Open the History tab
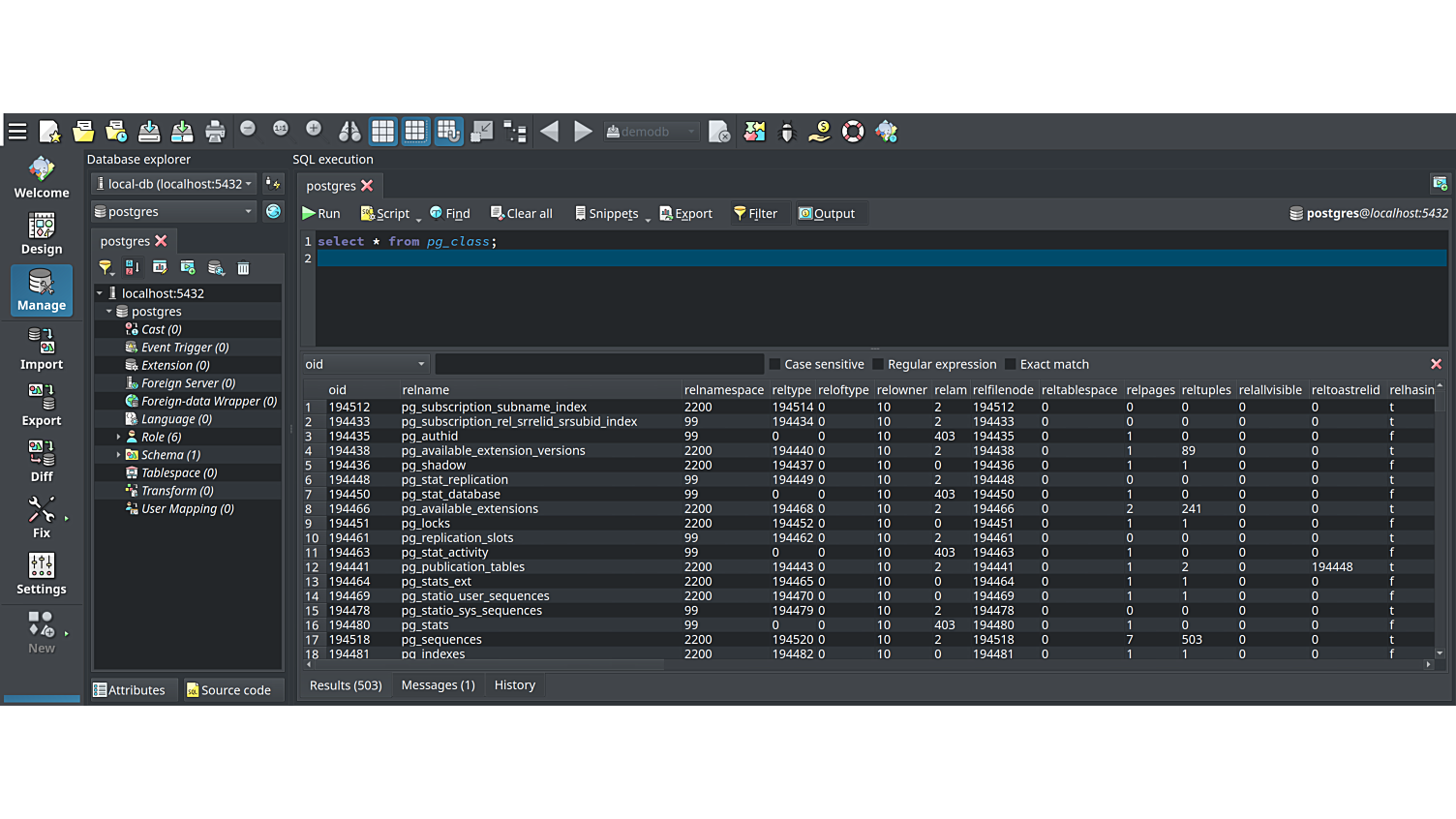This screenshot has height=819, width=1456. click(514, 685)
